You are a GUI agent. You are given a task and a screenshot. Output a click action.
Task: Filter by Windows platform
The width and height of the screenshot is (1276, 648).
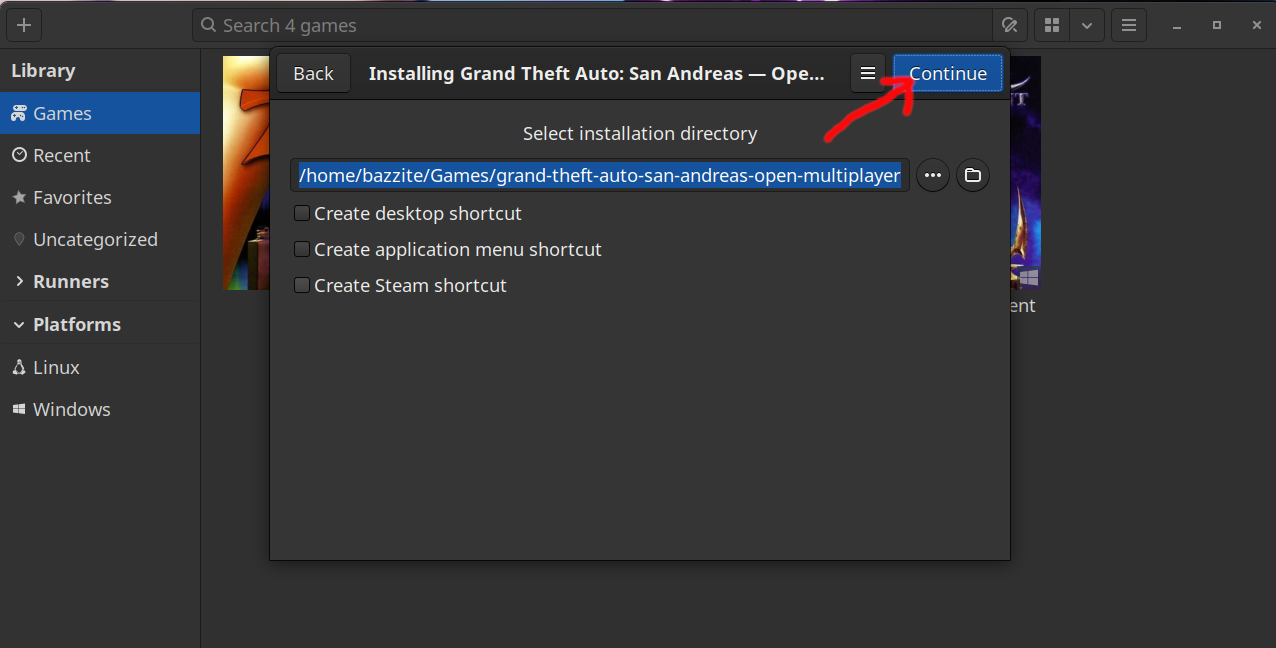(100, 409)
